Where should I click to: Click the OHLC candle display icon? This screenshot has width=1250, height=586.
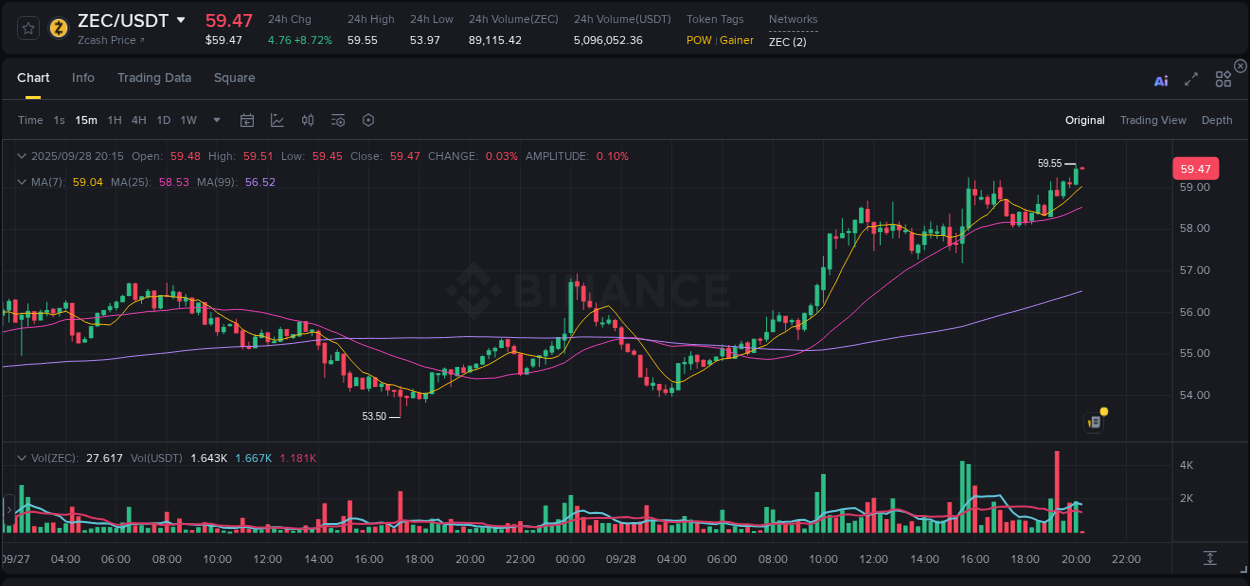point(307,120)
